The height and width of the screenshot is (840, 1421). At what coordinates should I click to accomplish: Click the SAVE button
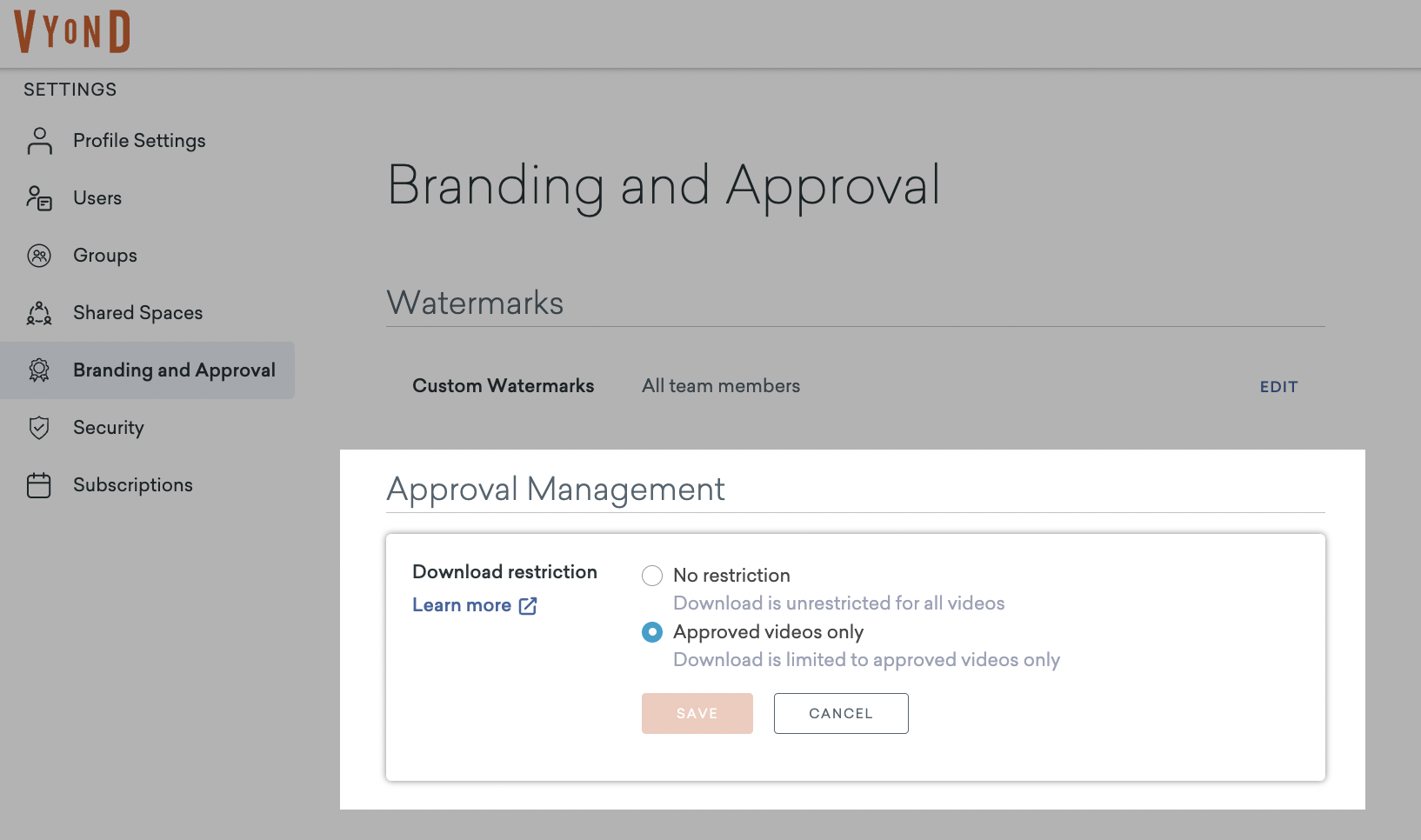point(697,713)
